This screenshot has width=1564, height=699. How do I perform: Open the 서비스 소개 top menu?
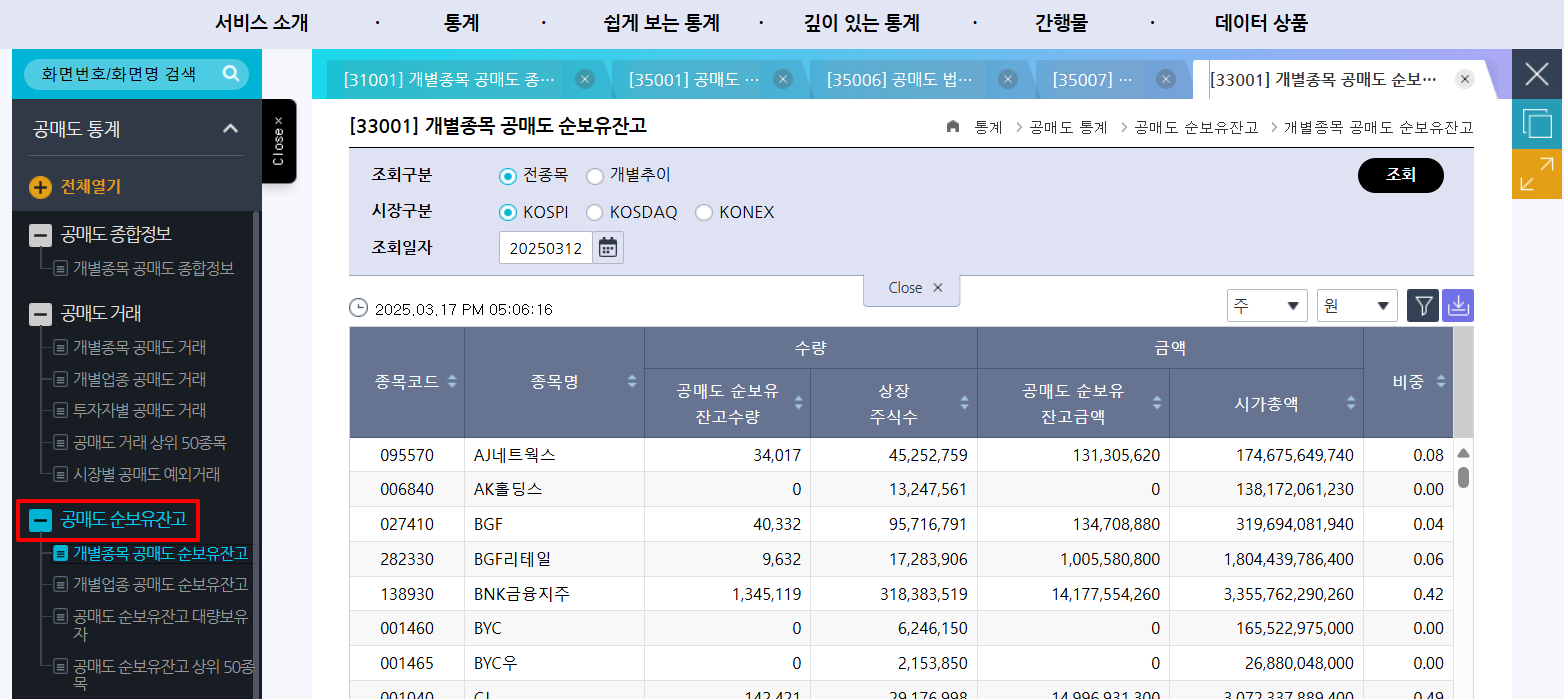pyautogui.click(x=262, y=23)
